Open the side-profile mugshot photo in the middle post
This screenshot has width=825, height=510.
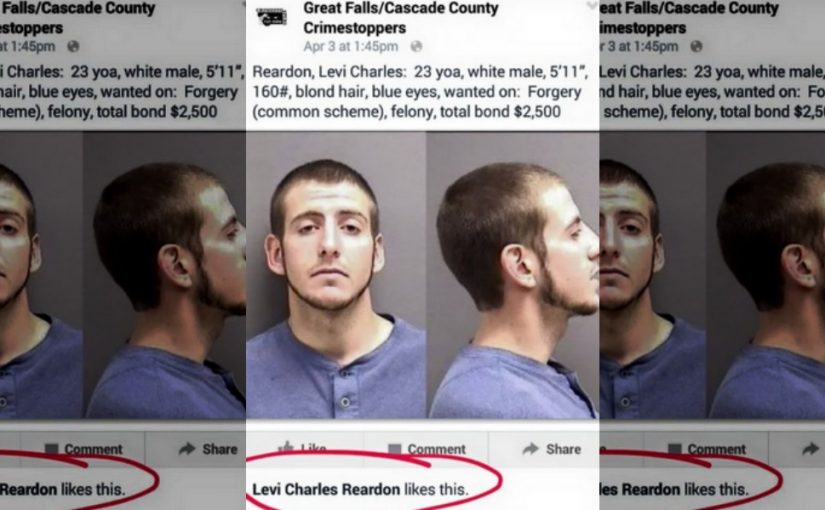[x=513, y=275]
